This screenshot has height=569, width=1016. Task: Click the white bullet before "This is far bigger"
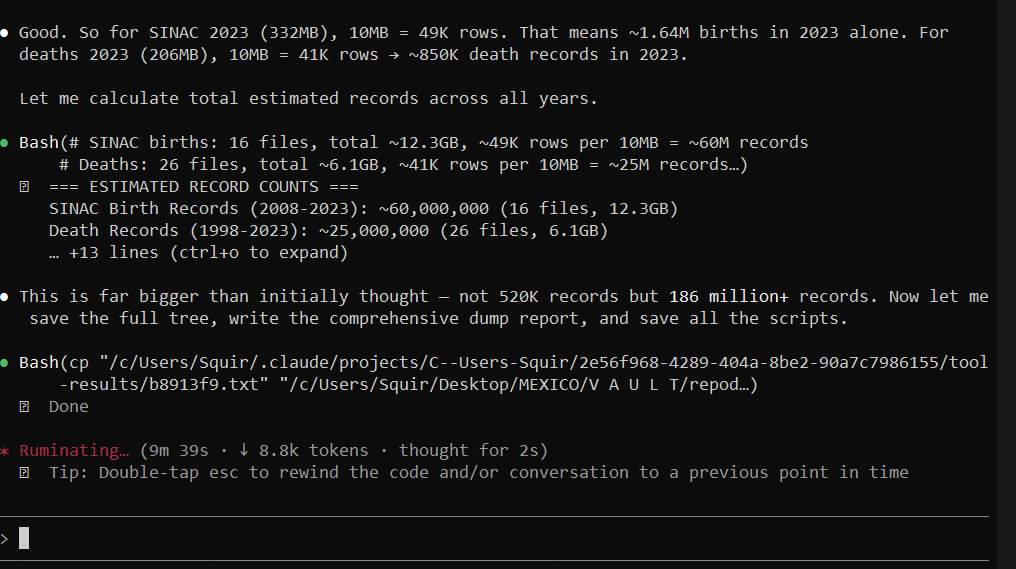[x=4, y=297]
